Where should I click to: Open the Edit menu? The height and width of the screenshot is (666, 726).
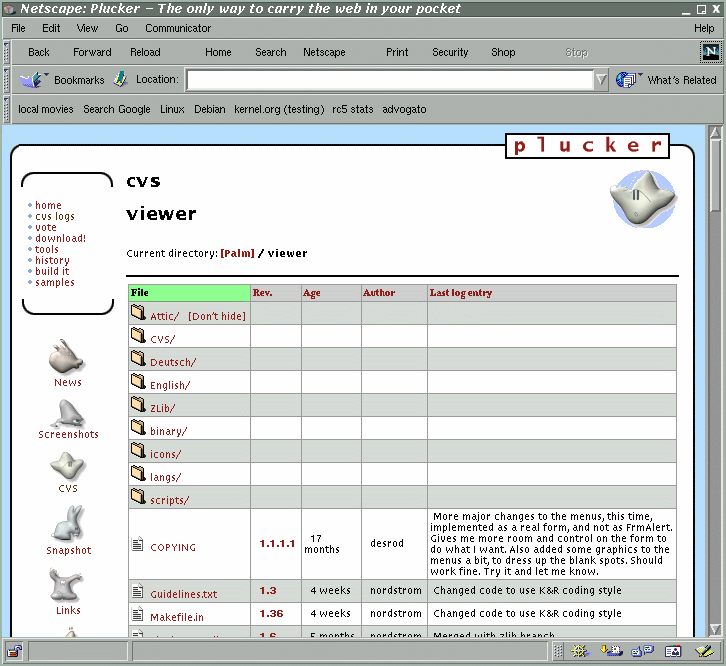tap(51, 28)
